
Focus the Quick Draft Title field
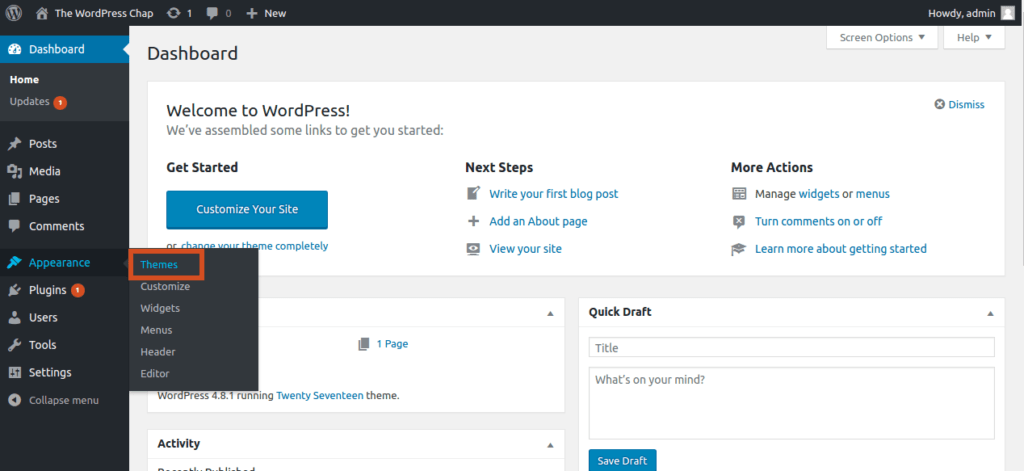tap(792, 348)
